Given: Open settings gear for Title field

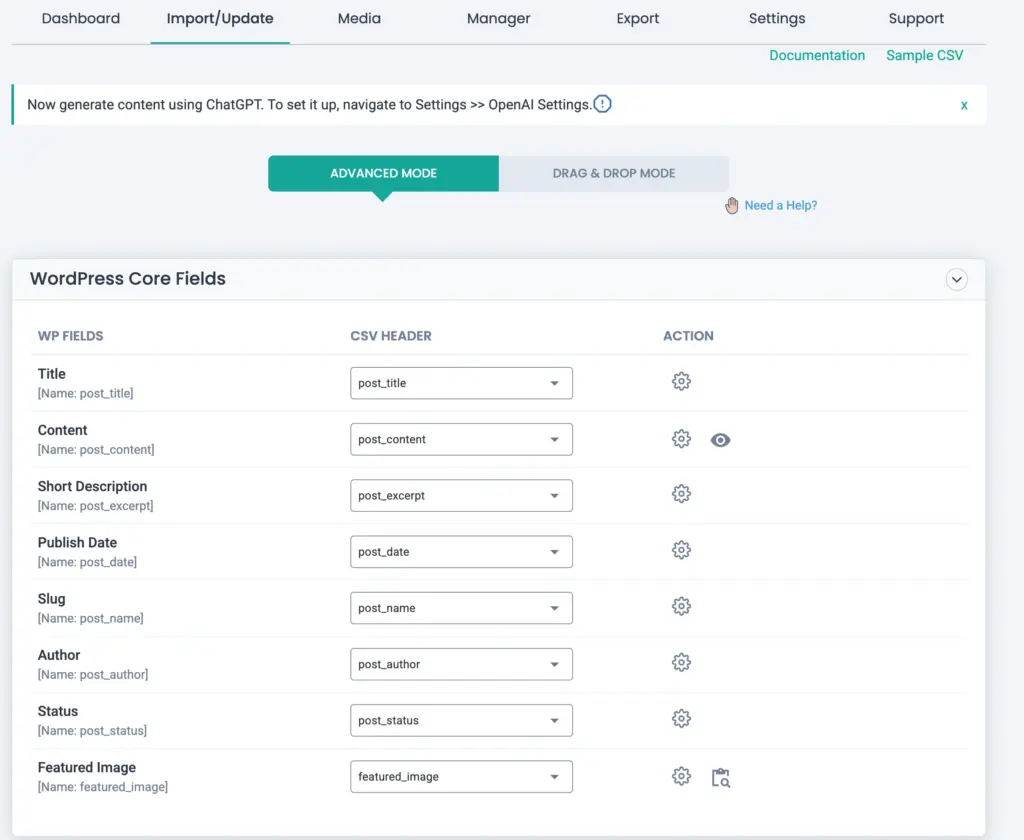Looking at the screenshot, I should point(681,381).
